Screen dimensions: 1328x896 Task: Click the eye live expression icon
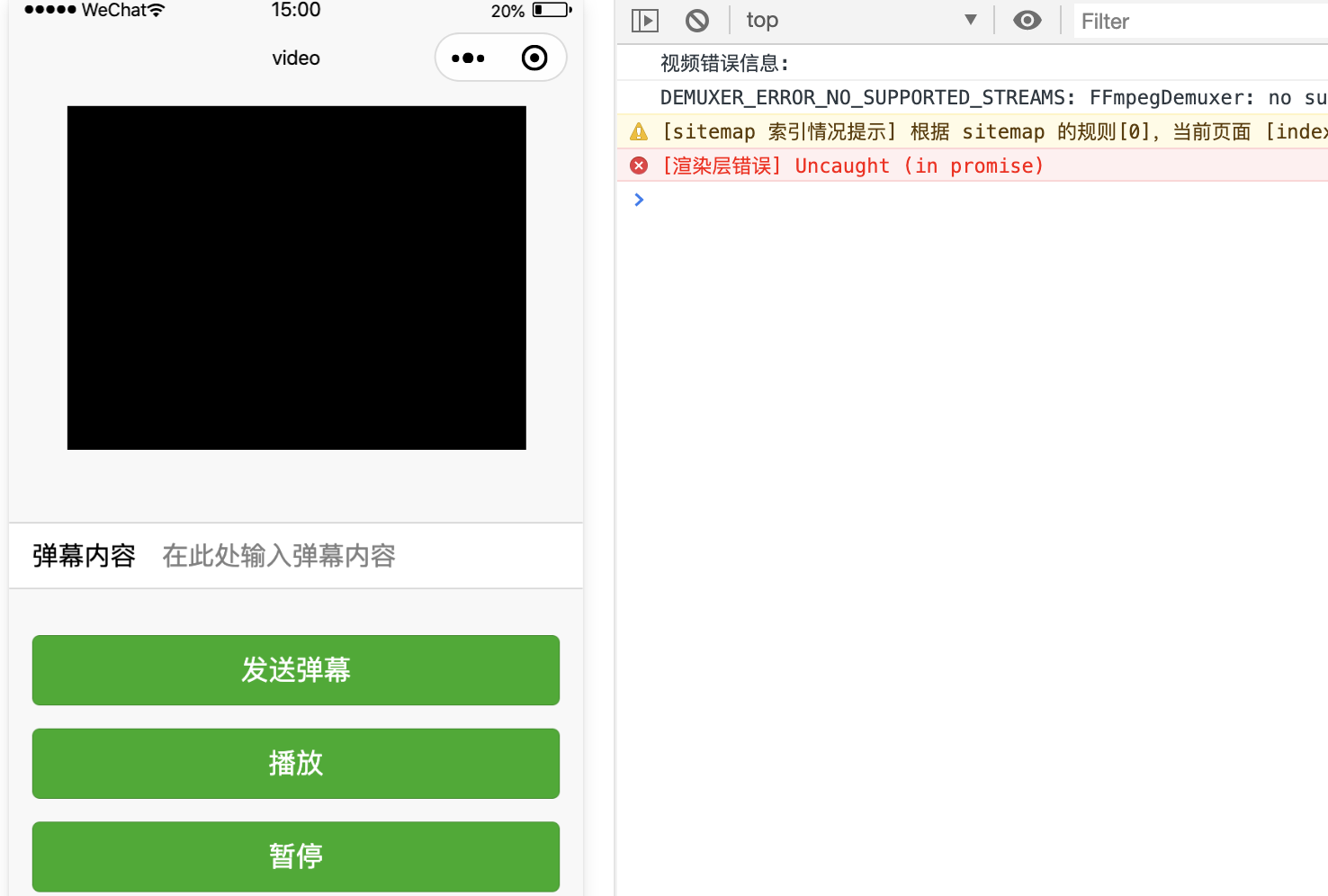pyautogui.click(x=1027, y=20)
